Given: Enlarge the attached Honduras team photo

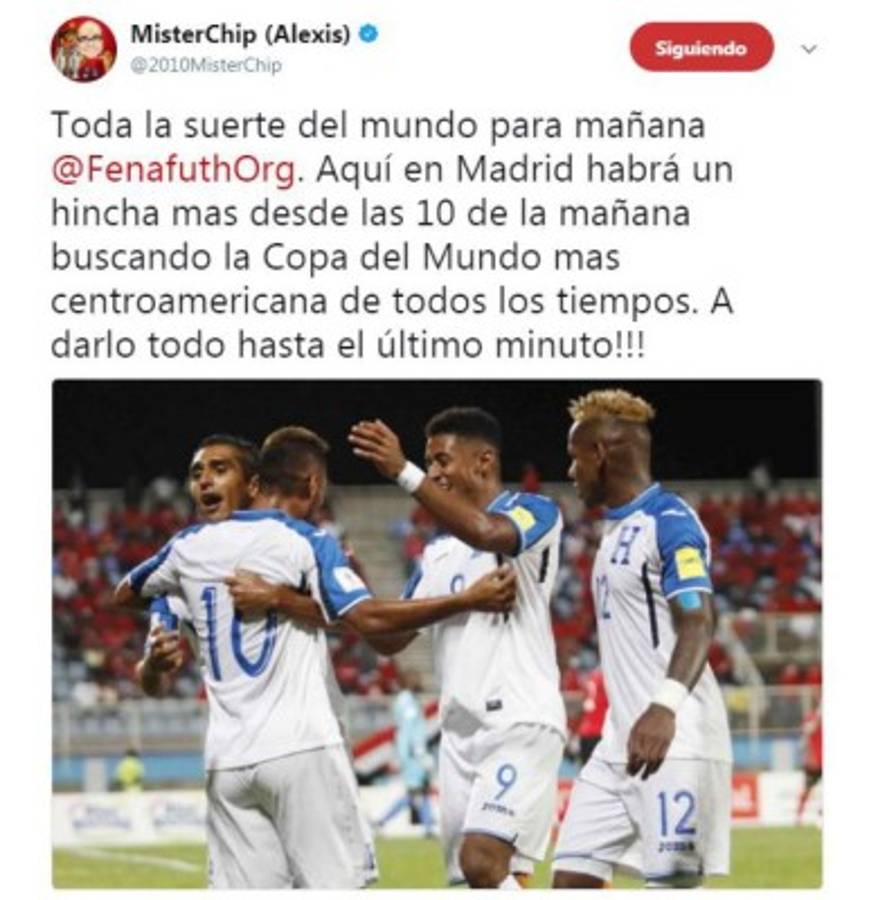Looking at the screenshot, I should click(x=437, y=634).
